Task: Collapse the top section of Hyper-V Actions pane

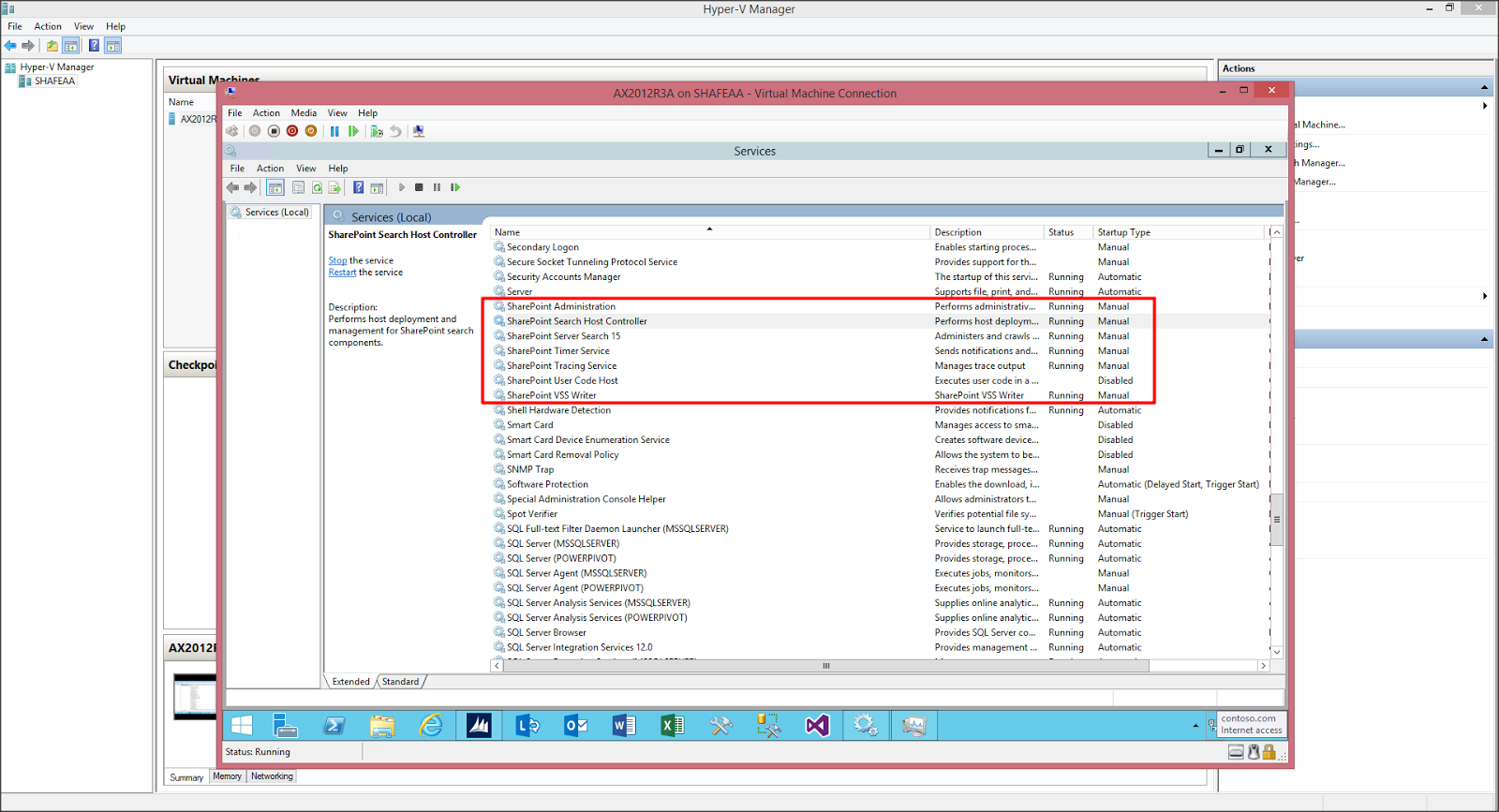Action: click(1484, 87)
